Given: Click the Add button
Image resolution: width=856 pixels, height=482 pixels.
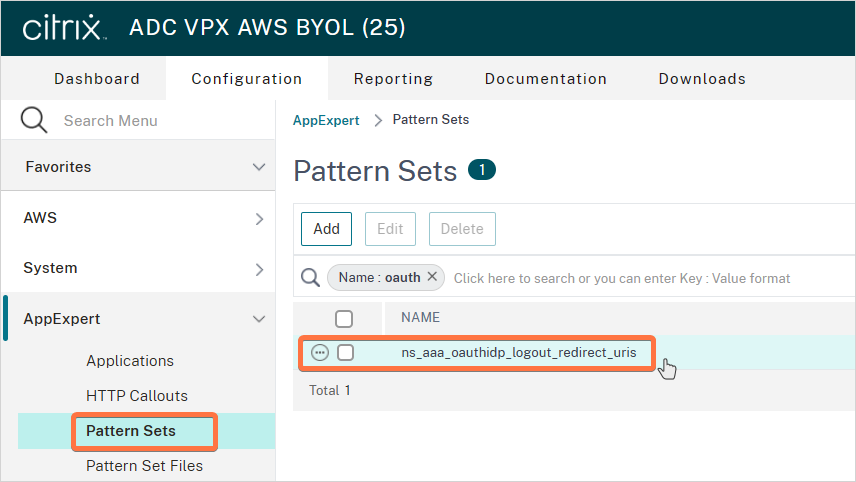Looking at the screenshot, I should tap(326, 229).
